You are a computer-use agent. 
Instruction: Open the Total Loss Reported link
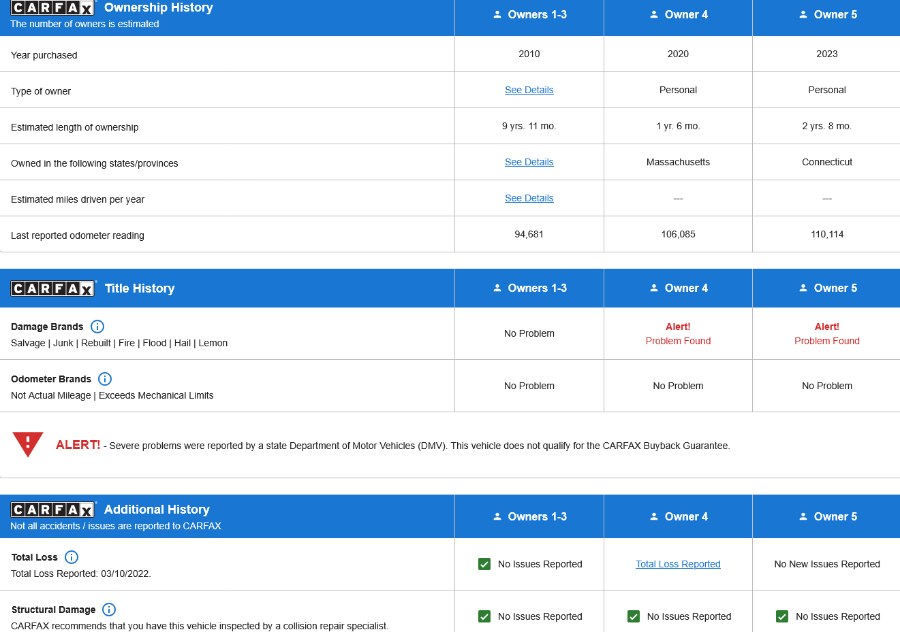pyautogui.click(x=678, y=564)
